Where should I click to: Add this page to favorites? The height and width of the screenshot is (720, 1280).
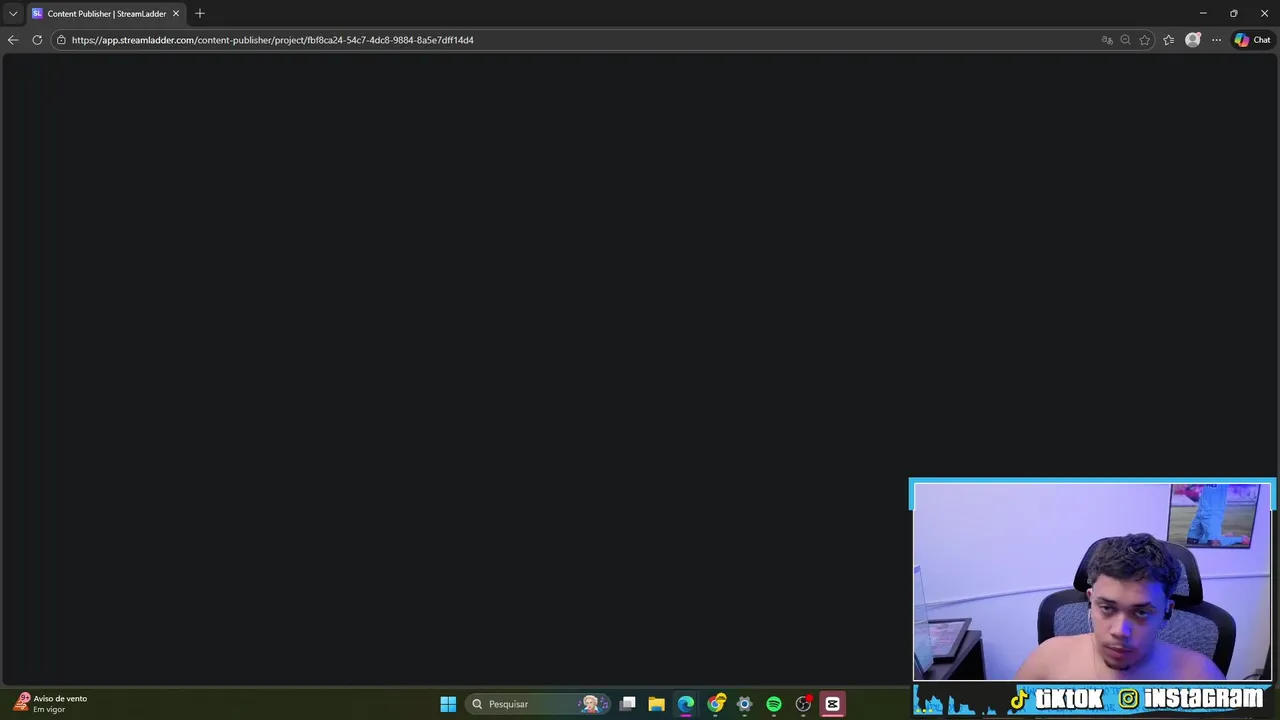[1145, 40]
